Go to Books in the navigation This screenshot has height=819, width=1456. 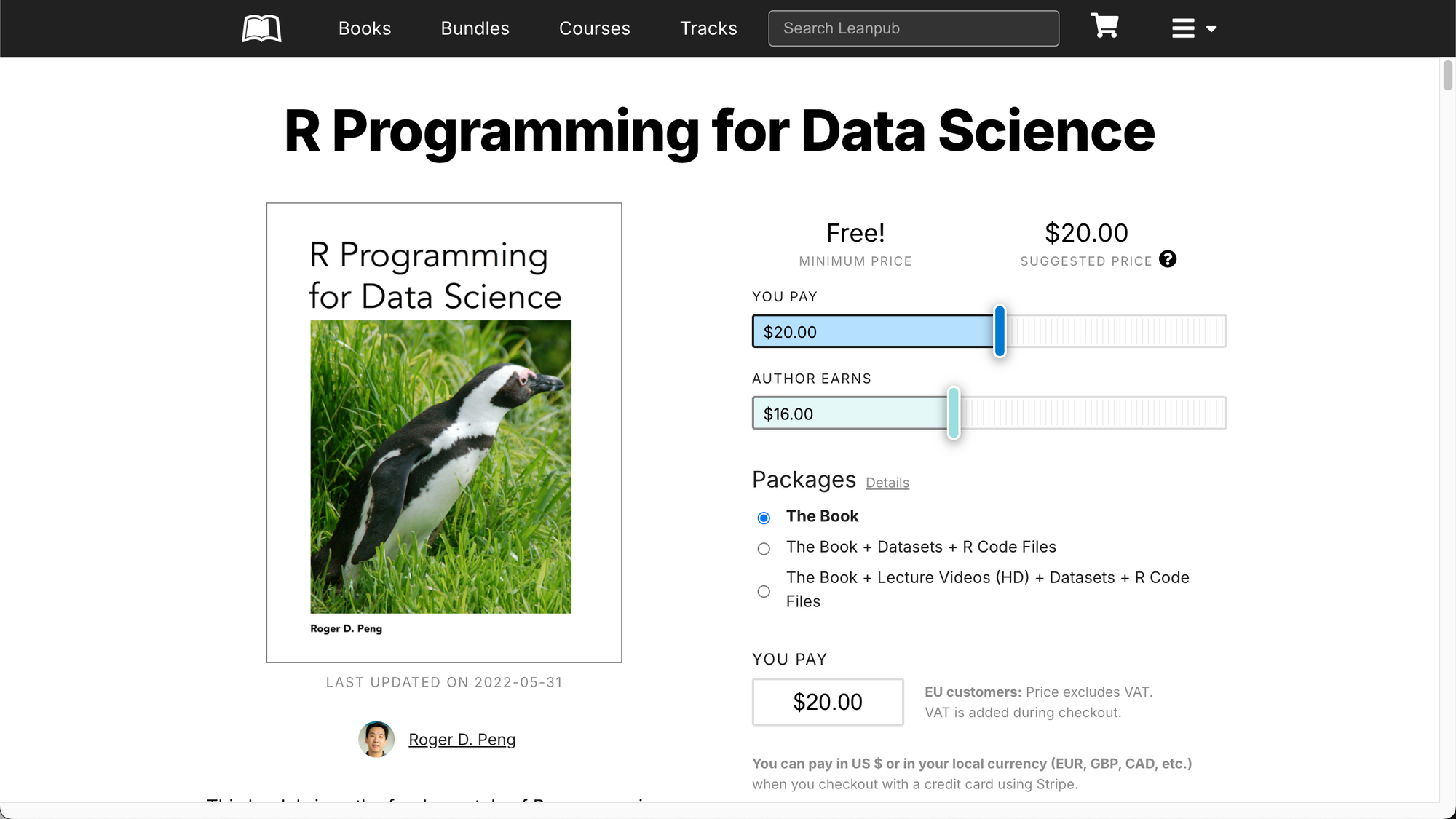tap(365, 28)
